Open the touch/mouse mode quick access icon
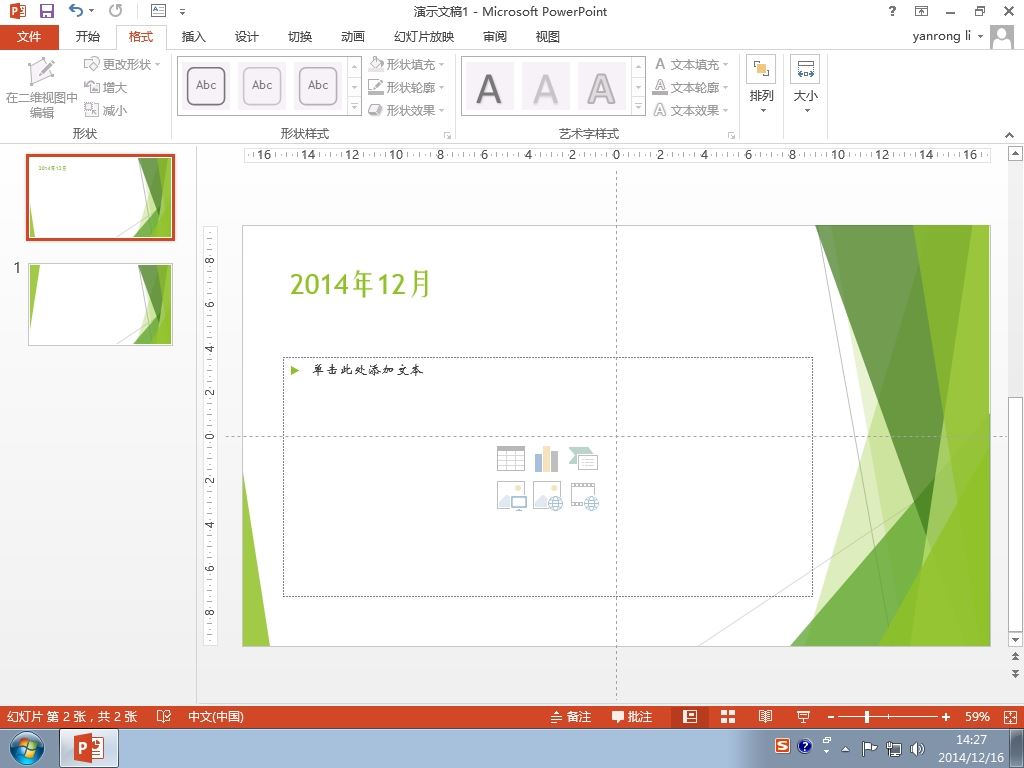Image resolution: width=1024 pixels, height=768 pixels. (x=158, y=10)
